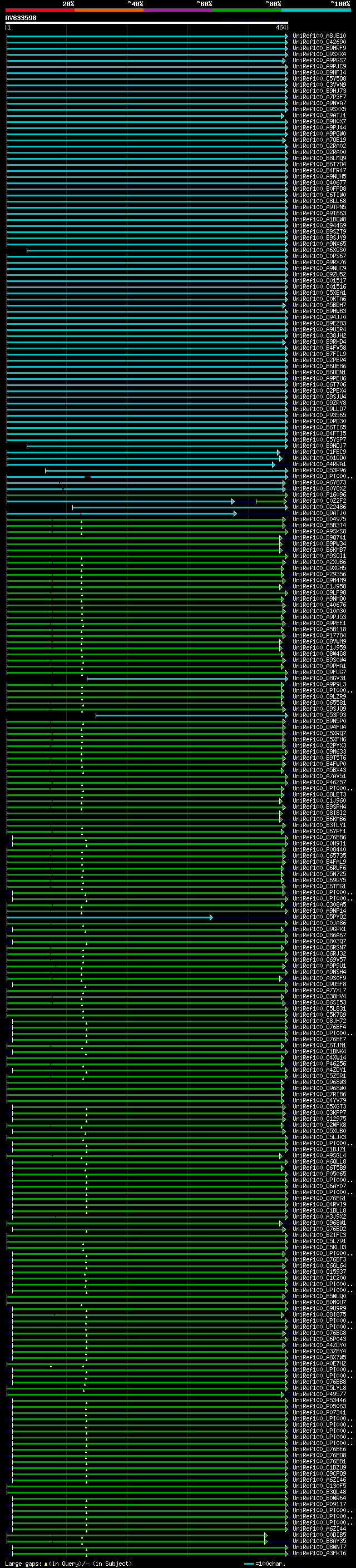
Task: Open hit UniRef100_A8JE10
Action: tap(319, 36)
